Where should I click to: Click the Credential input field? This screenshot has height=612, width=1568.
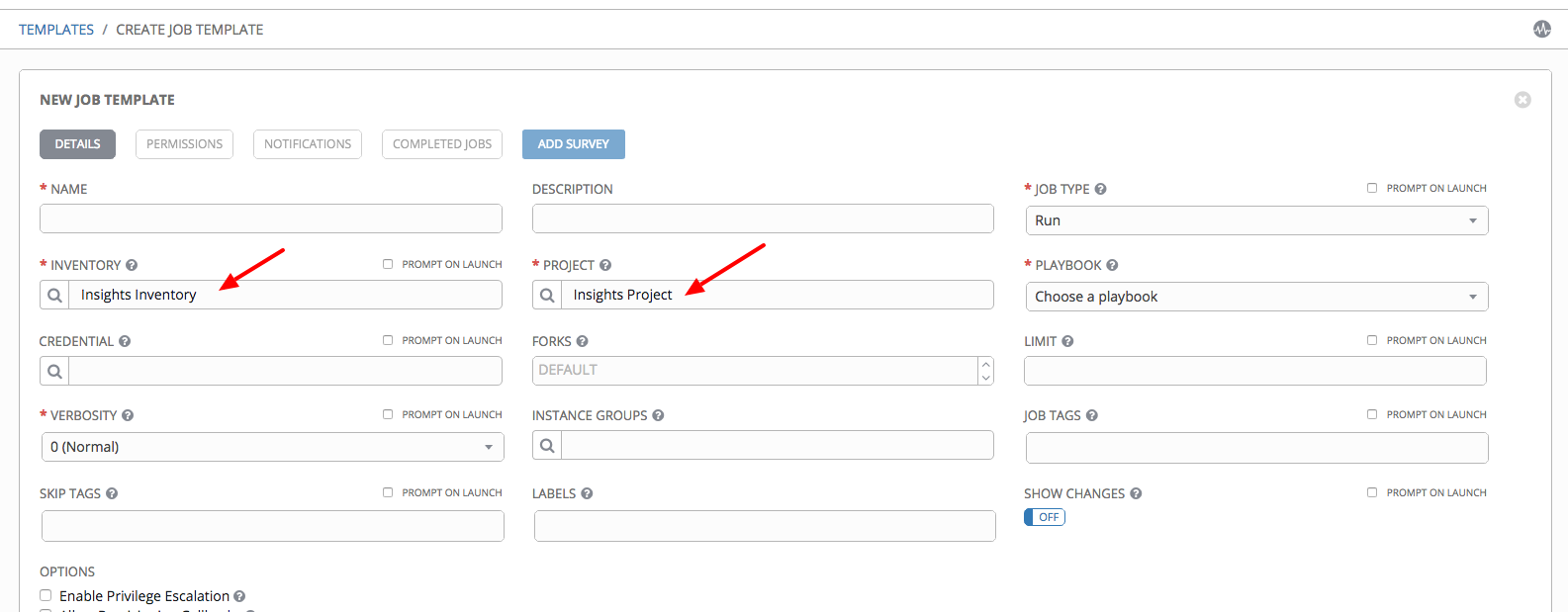(x=285, y=371)
